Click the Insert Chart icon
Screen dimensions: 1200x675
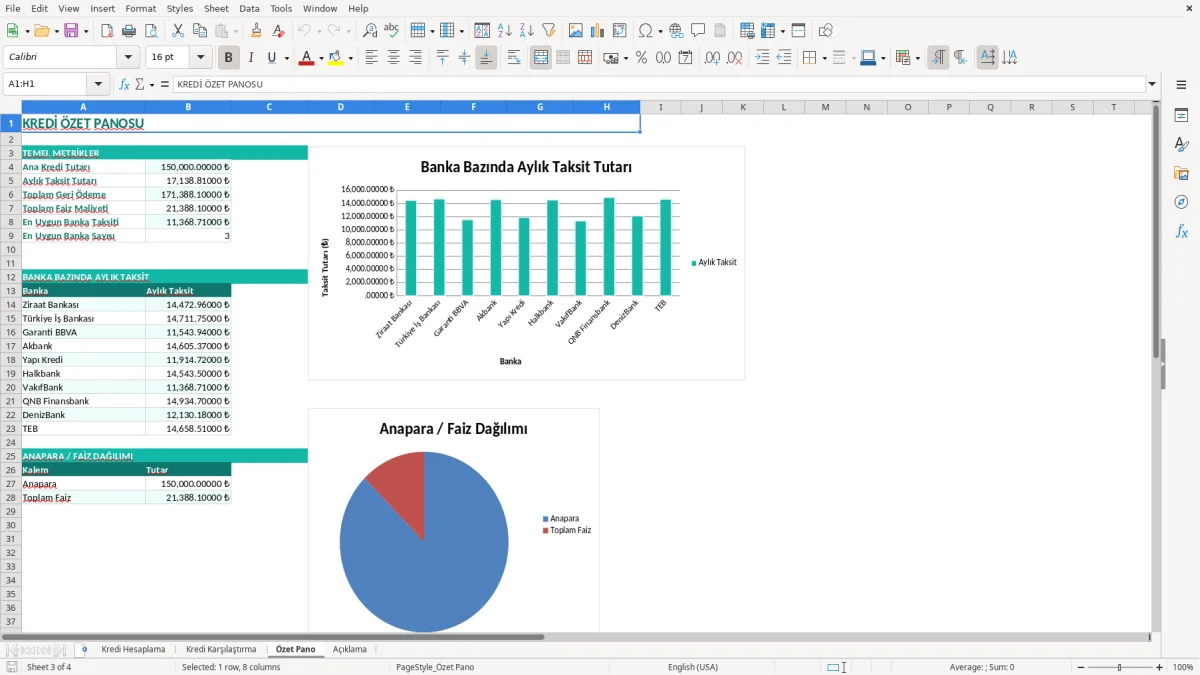pyautogui.click(x=598, y=31)
